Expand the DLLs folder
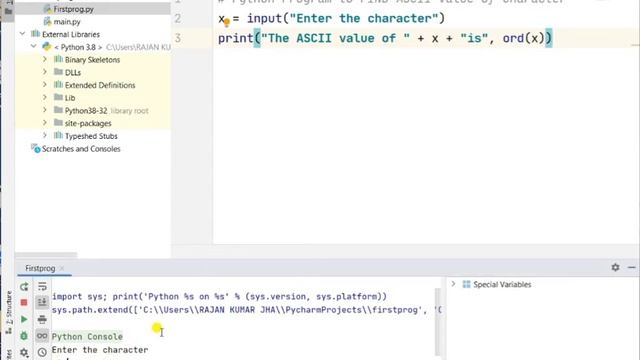The width and height of the screenshot is (640, 360). [x=45, y=72]
